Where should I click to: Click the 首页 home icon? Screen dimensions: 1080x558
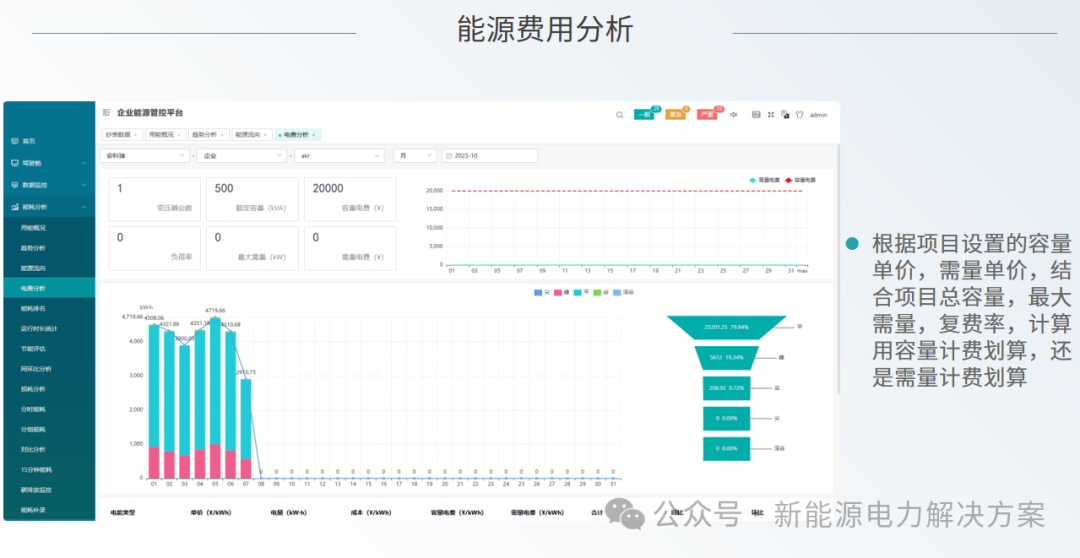pyautogui.click(x=15, y=141)
